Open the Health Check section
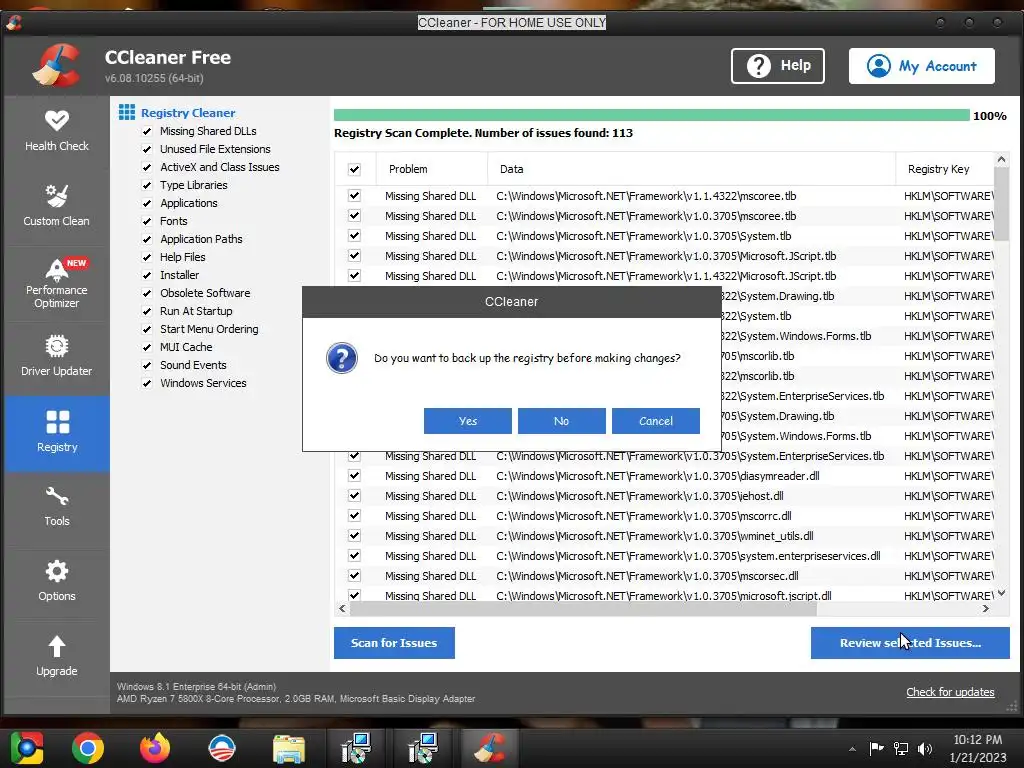 (57, 131)
